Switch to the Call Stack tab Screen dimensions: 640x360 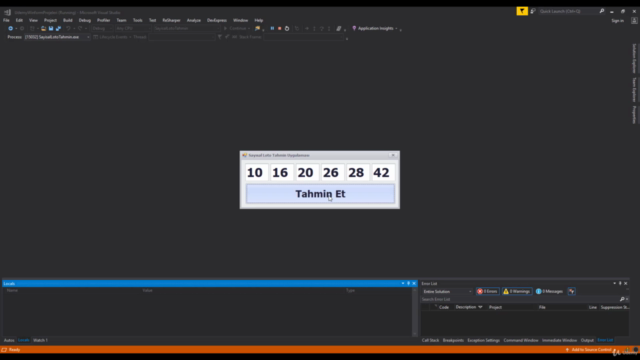(430, 340)
